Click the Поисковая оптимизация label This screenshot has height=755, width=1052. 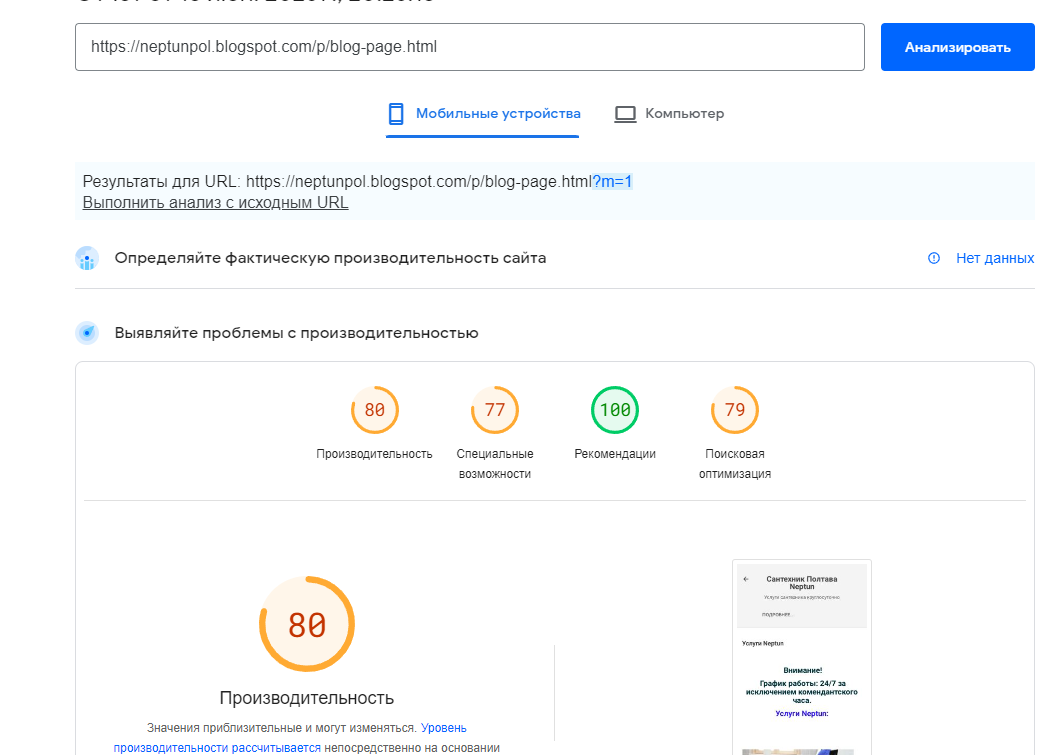coord(735,464)
